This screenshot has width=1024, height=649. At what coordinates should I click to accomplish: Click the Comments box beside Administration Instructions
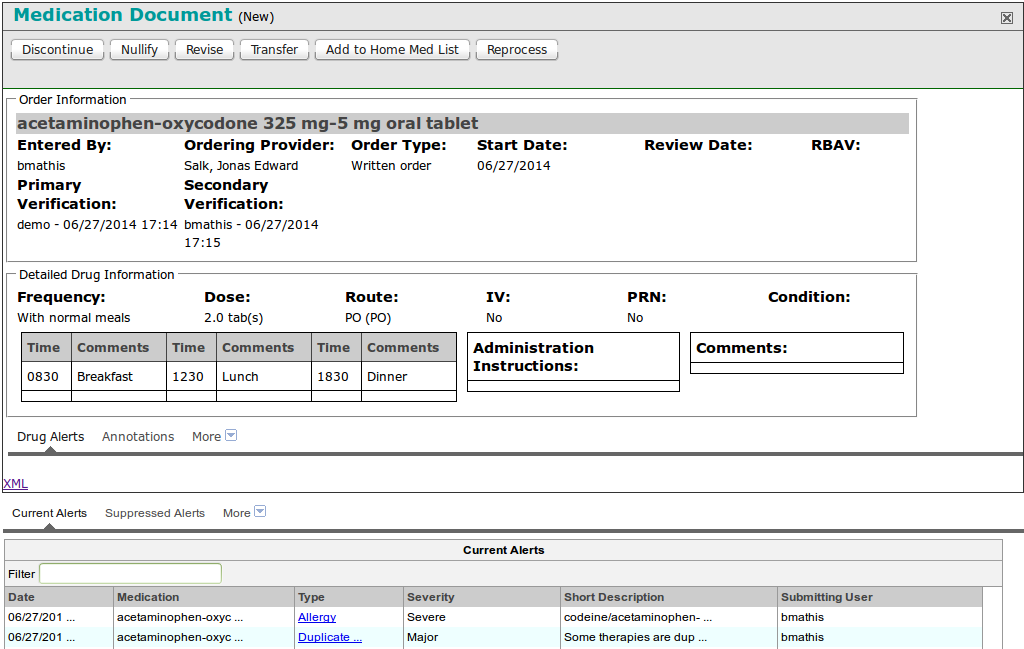(797, 353)
